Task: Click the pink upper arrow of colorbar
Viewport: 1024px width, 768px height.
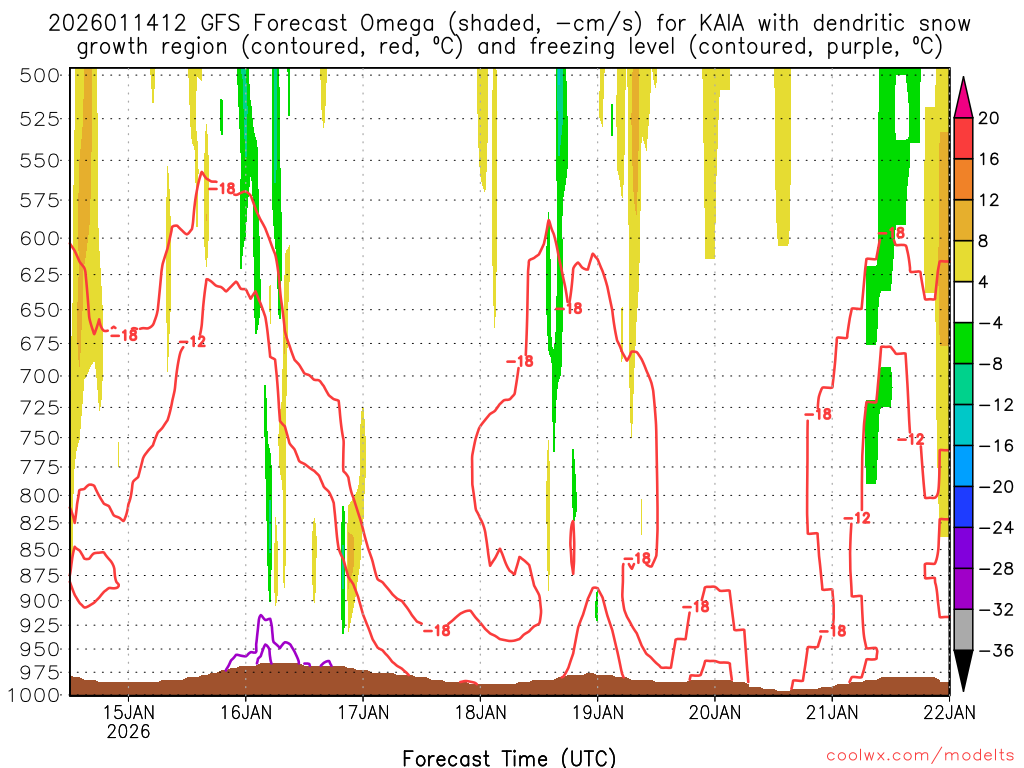Action: [x=963, y=99]
